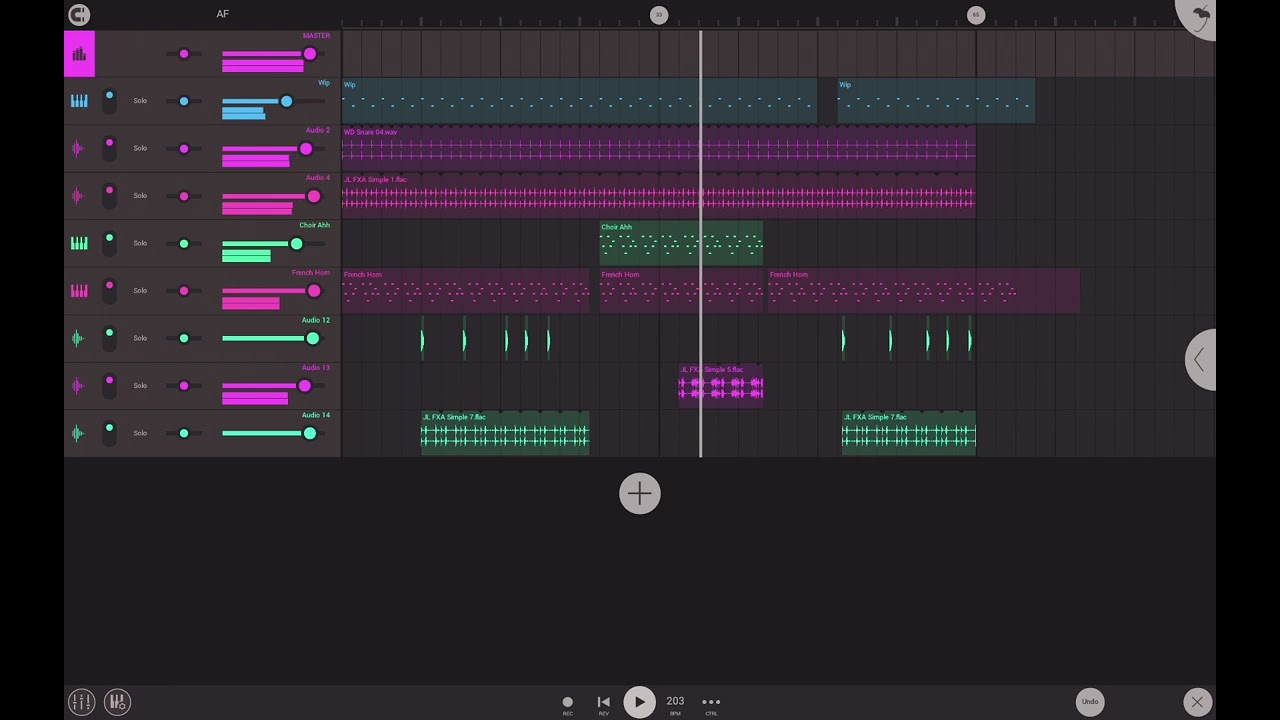Select the WD Snare 04.wav audio clip

(658, 148)
